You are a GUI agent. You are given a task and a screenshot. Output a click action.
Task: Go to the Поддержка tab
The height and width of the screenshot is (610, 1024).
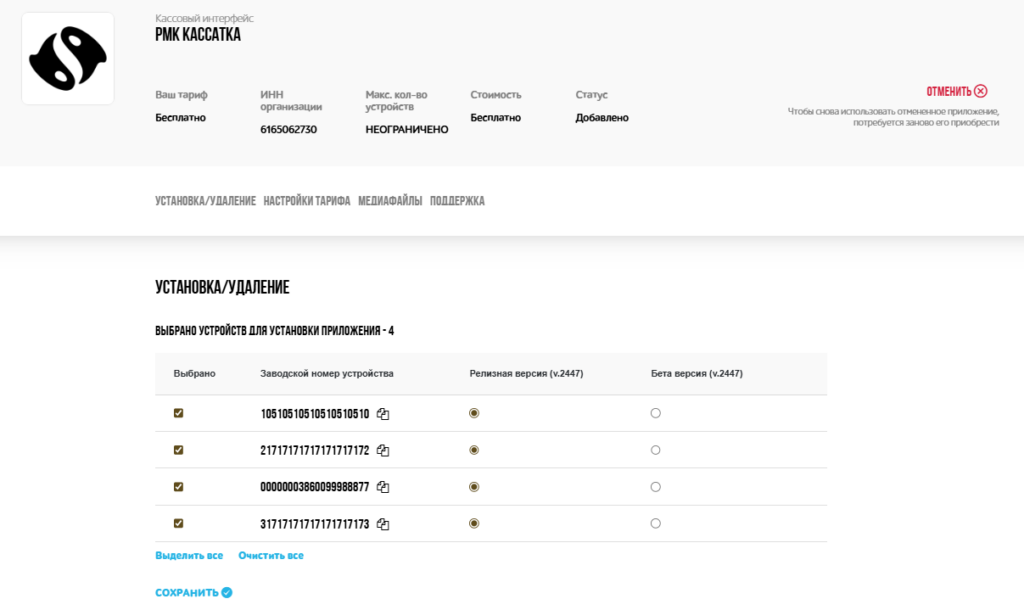[x=457, y=201]
